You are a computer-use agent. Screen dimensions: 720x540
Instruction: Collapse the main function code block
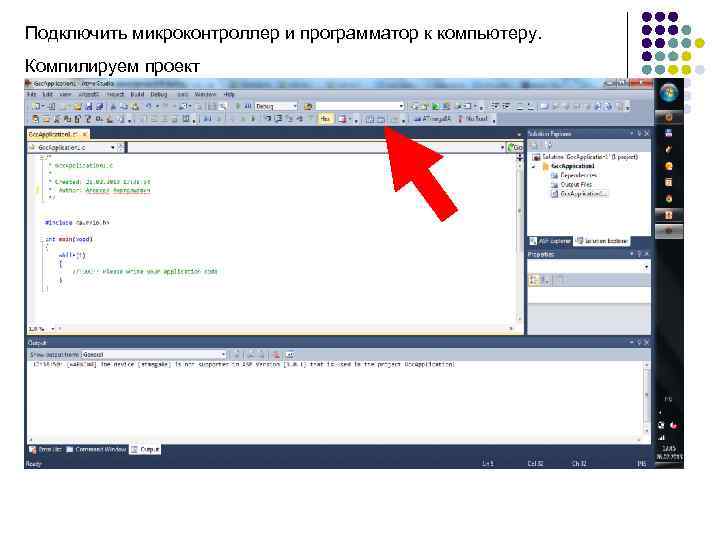[42, 239]
